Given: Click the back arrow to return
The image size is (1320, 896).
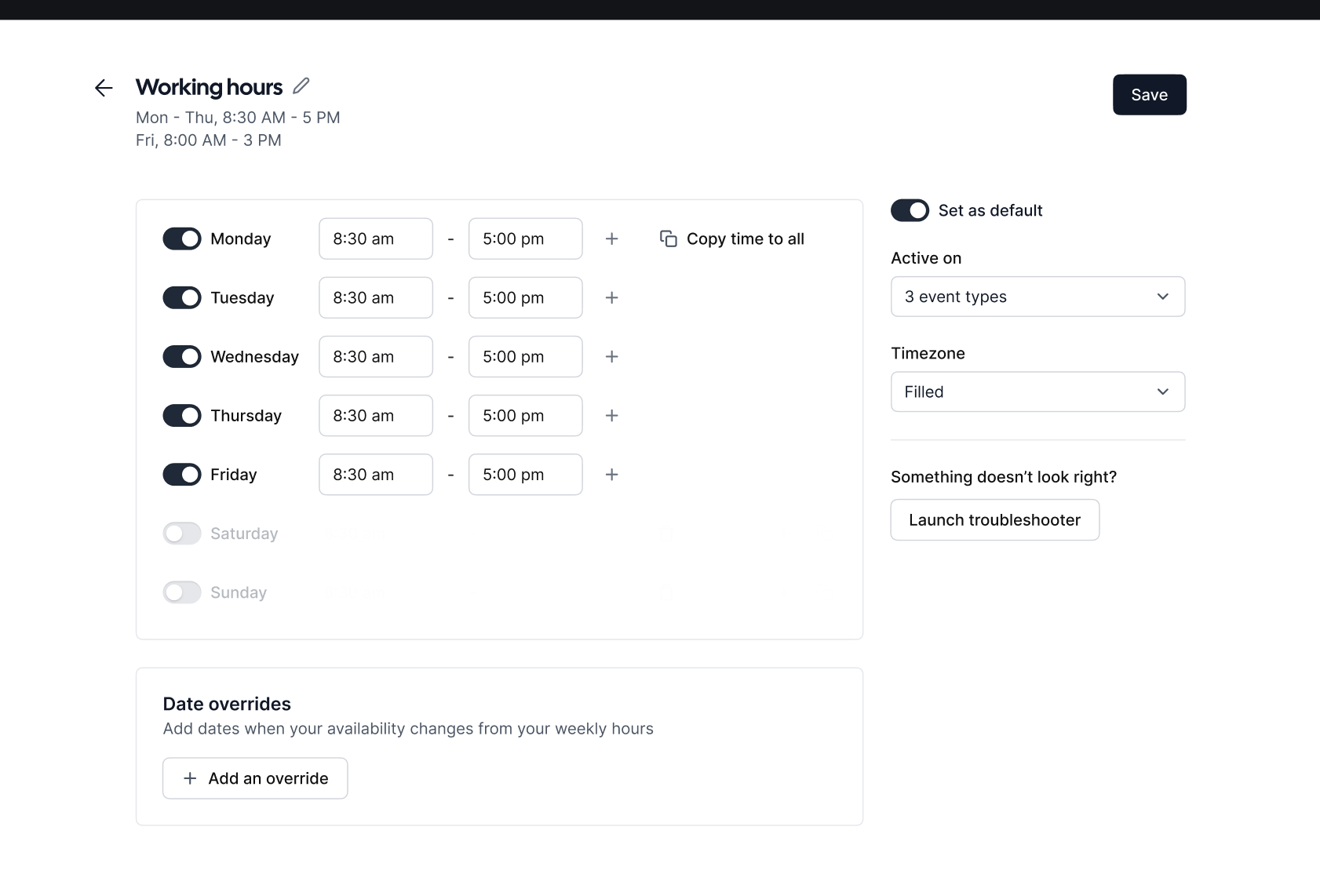Looking at the screenshot, I should click(x=104, y=87).
